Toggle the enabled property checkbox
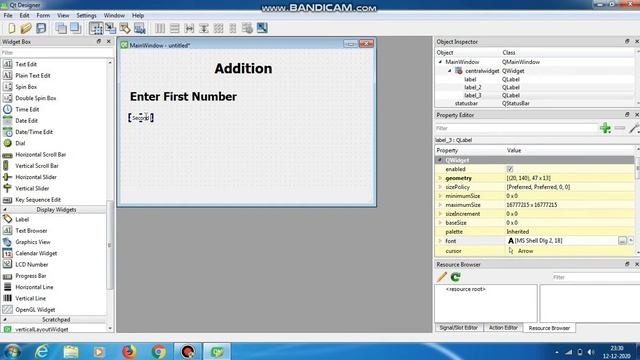The height and width of the screenshot is (360, 640). coord(510,169)
